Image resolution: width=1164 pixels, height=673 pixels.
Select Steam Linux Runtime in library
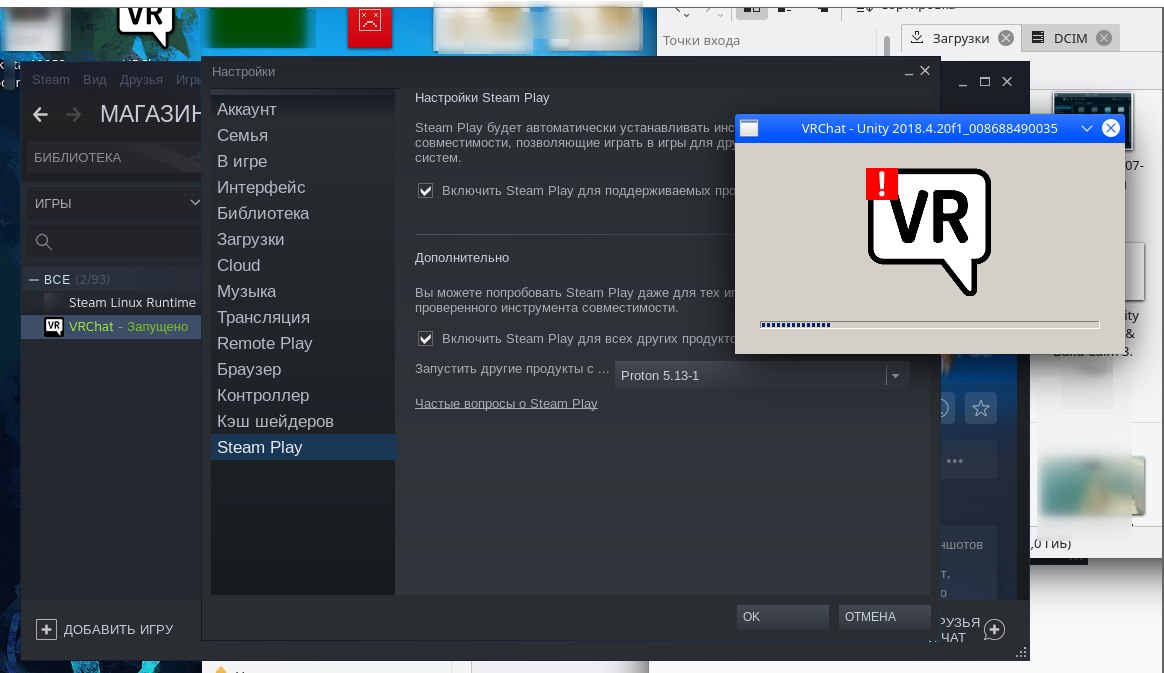(x=111, y=303)
